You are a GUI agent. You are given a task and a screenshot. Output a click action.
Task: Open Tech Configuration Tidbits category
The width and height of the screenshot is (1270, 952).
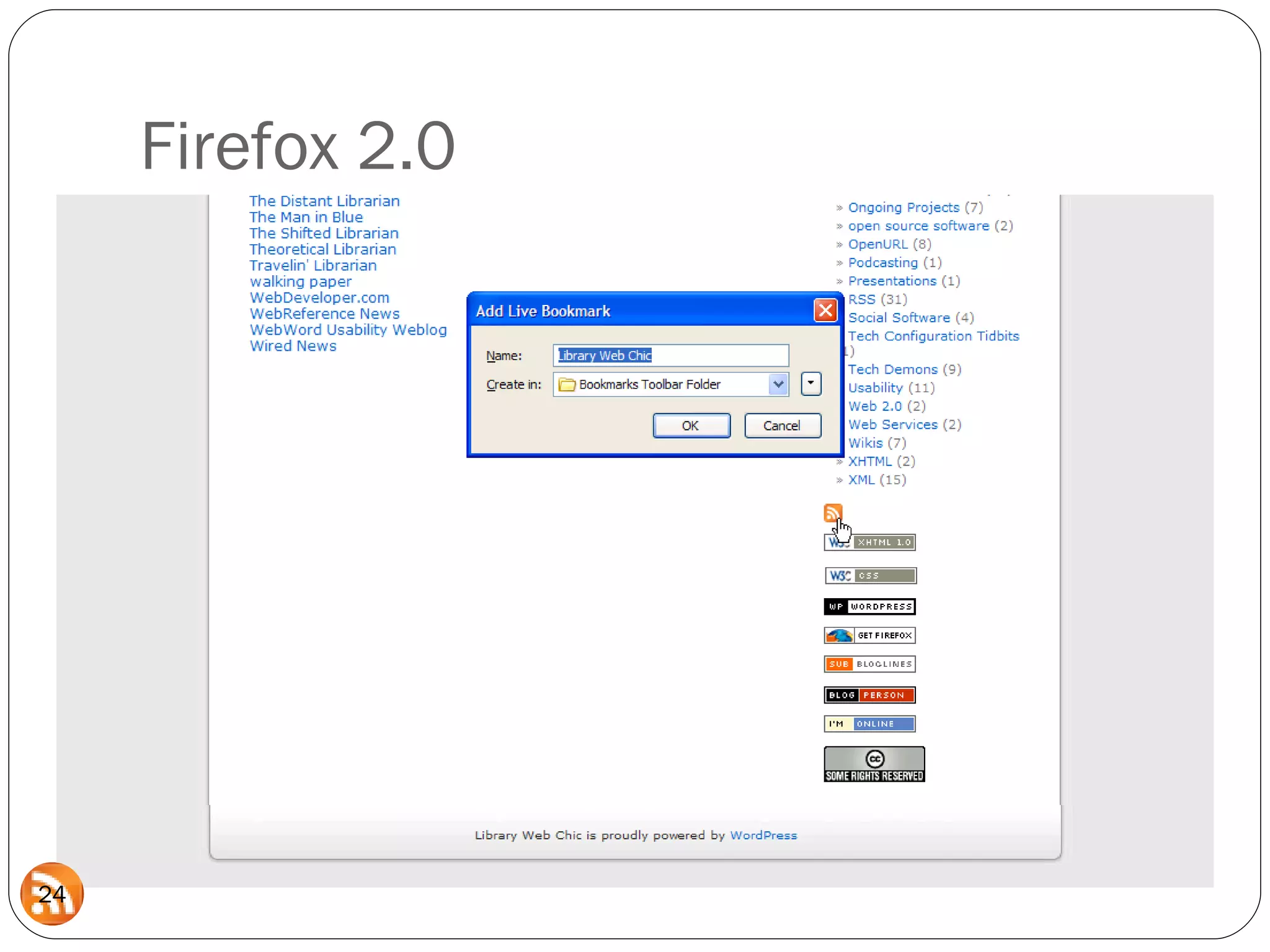934,337
